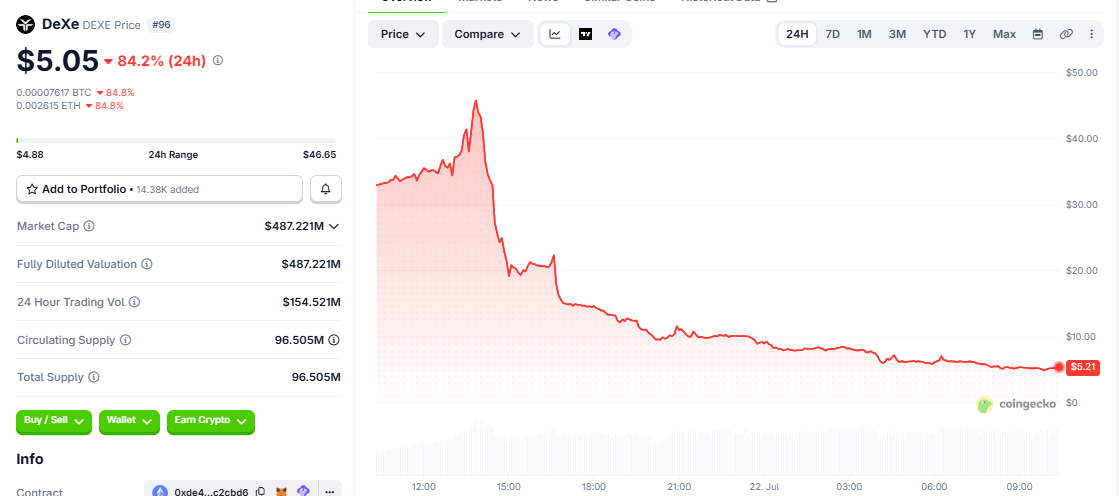Viewport: 1119px width, 496px height.
Task: Open the calendar date range picker
Action: click(1038, 34)
